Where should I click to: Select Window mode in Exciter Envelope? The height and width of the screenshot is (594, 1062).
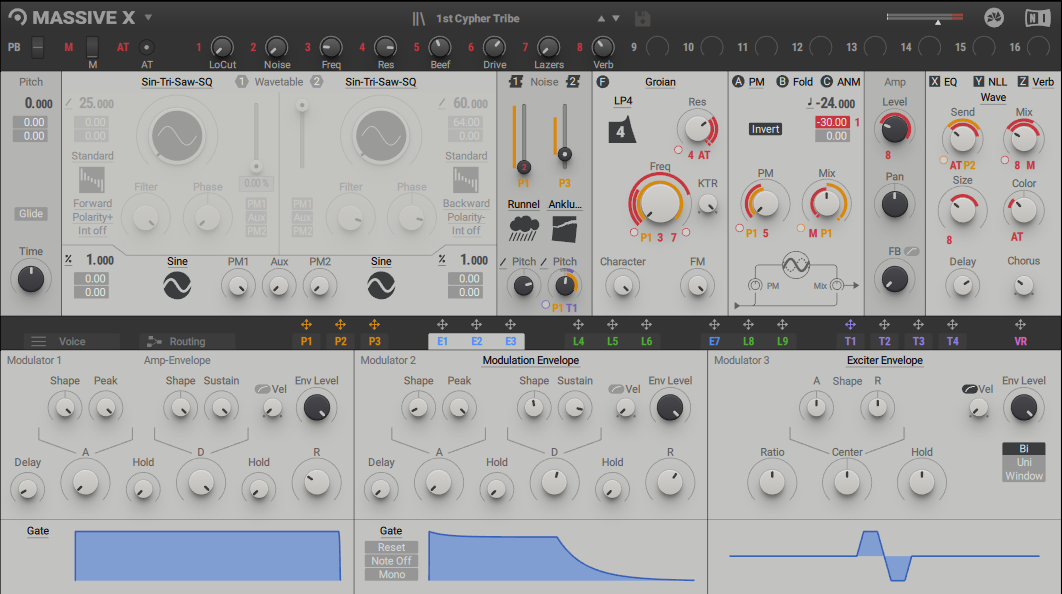[1023, 475]
